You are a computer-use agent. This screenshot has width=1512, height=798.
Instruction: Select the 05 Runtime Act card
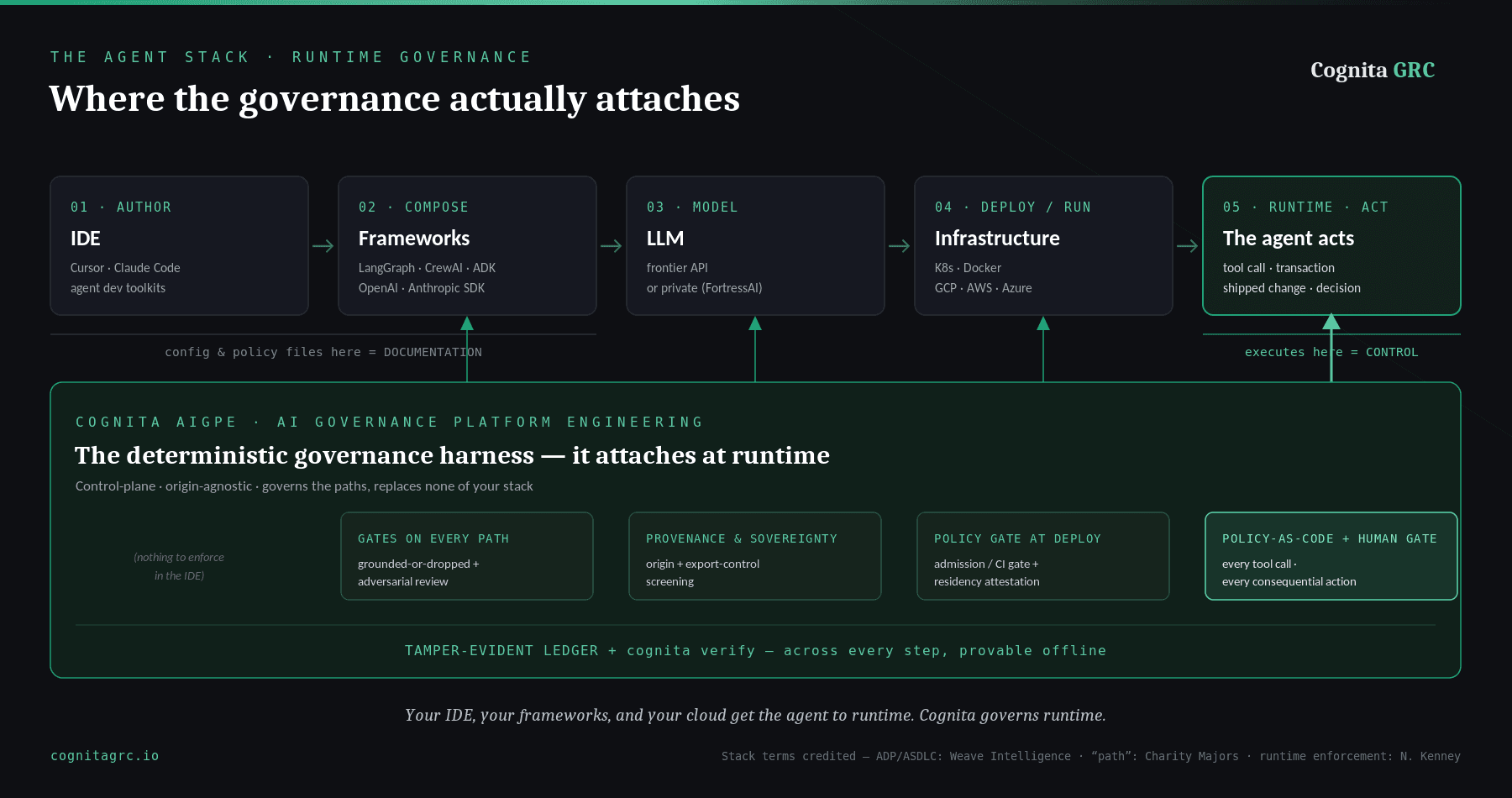(1331, 245)
